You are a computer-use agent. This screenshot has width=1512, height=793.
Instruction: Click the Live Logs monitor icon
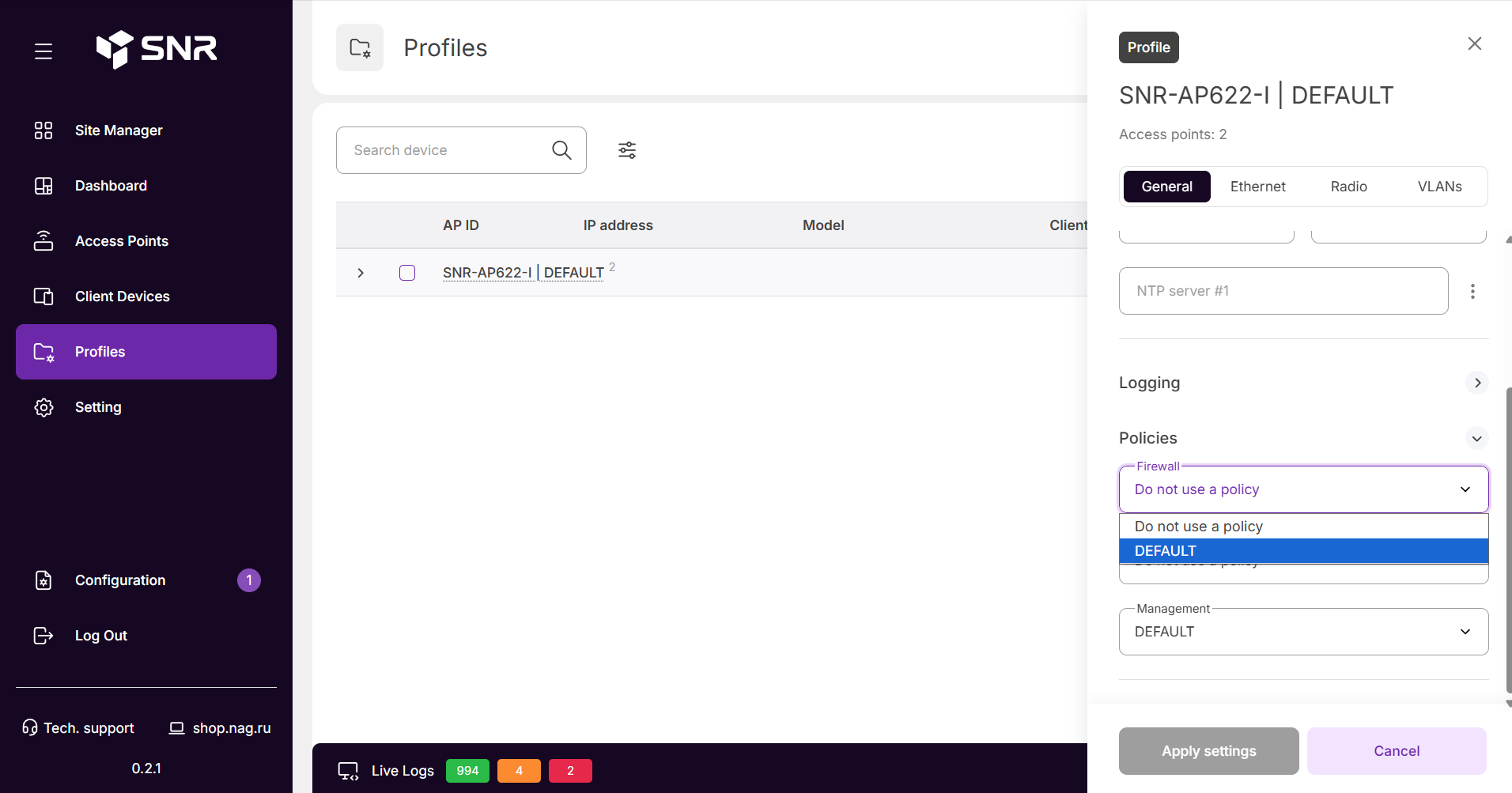[x=348, y=771]
